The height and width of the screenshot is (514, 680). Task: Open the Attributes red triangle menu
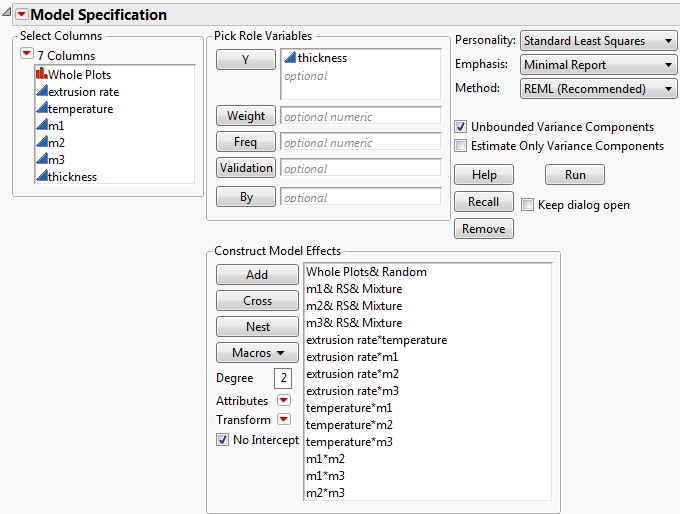point(284,401)
